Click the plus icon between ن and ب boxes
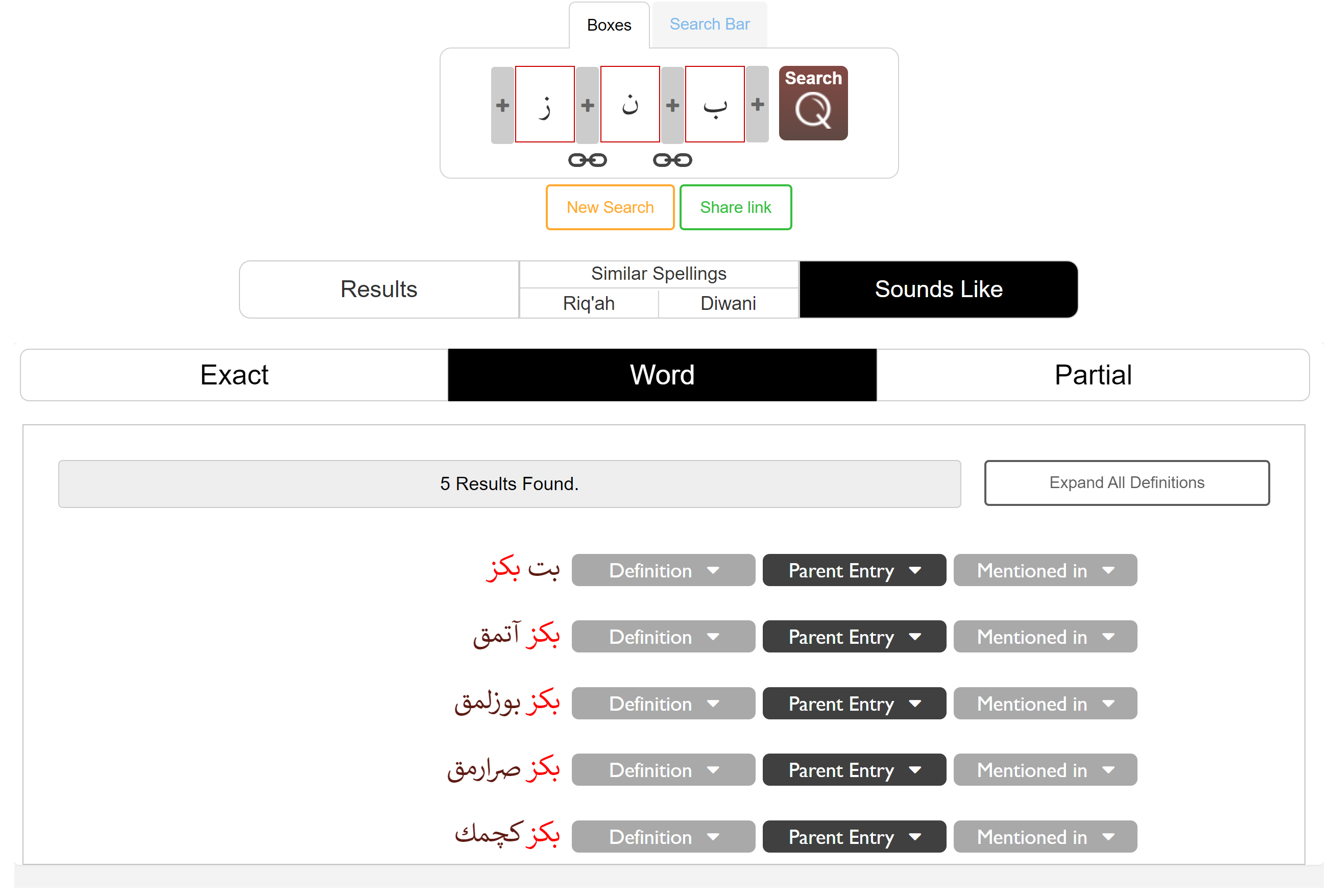Screen dimensions: 1331x896 pyautogui.click(x=672, y=105)
